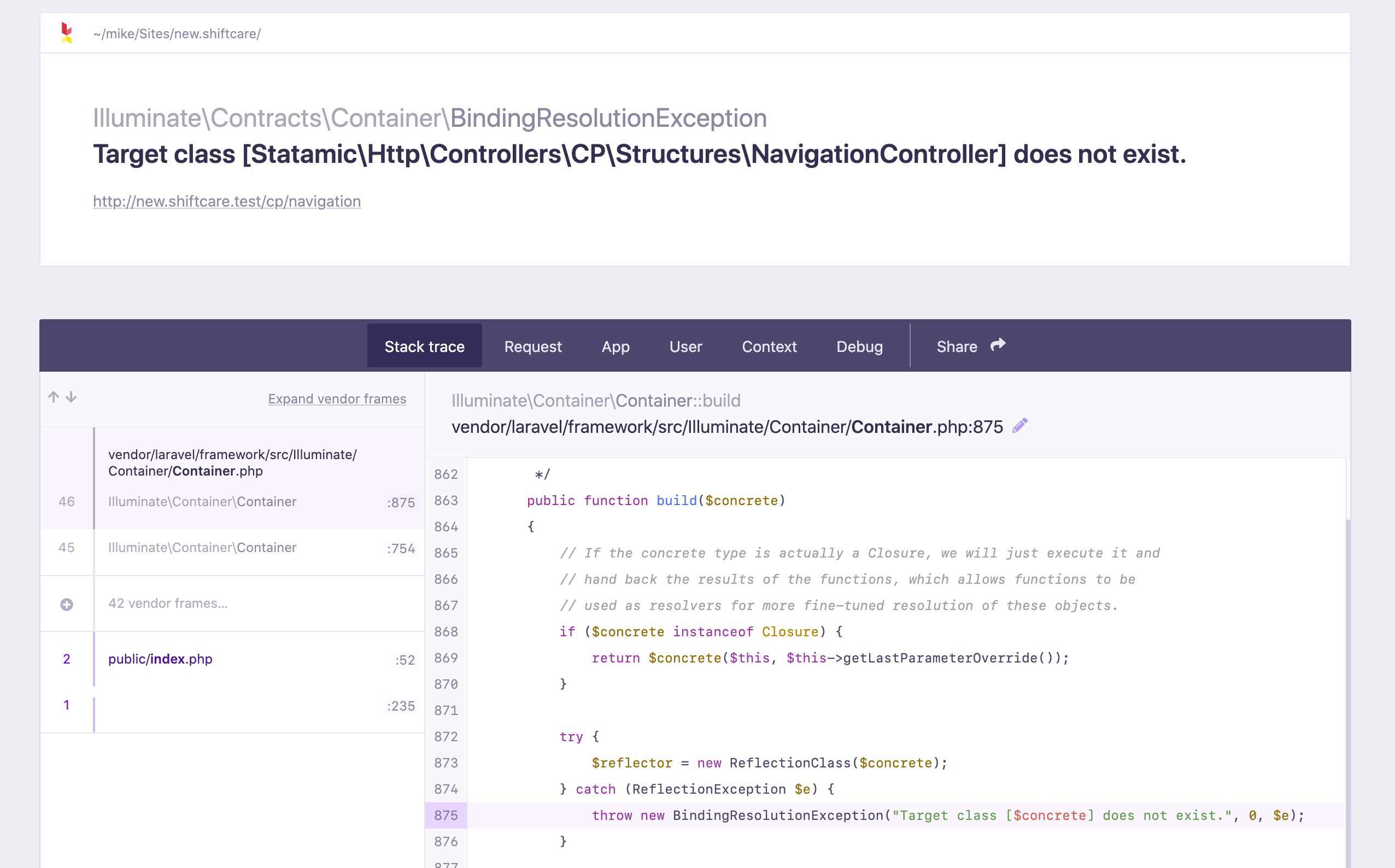Select the public/index.php stack frame
Screen dimensions: 1395x868
click(230, 659)
